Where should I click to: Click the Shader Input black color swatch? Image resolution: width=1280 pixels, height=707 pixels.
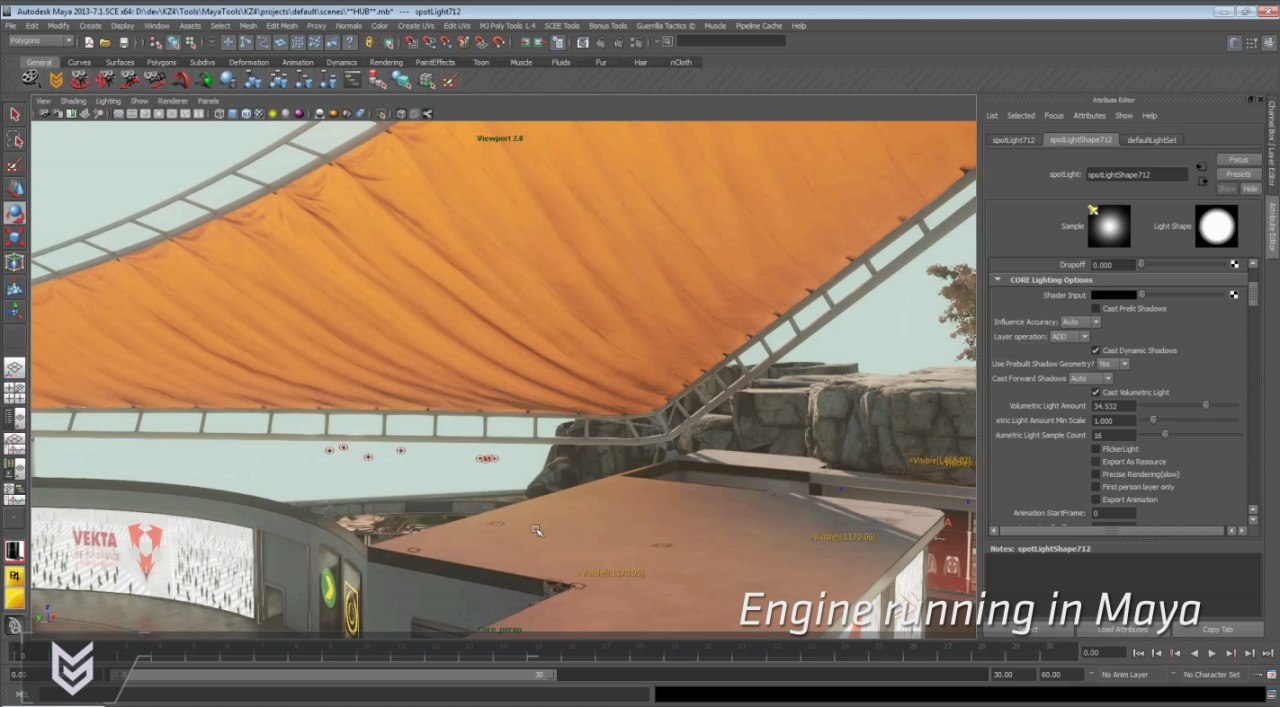pos(1113,295)
